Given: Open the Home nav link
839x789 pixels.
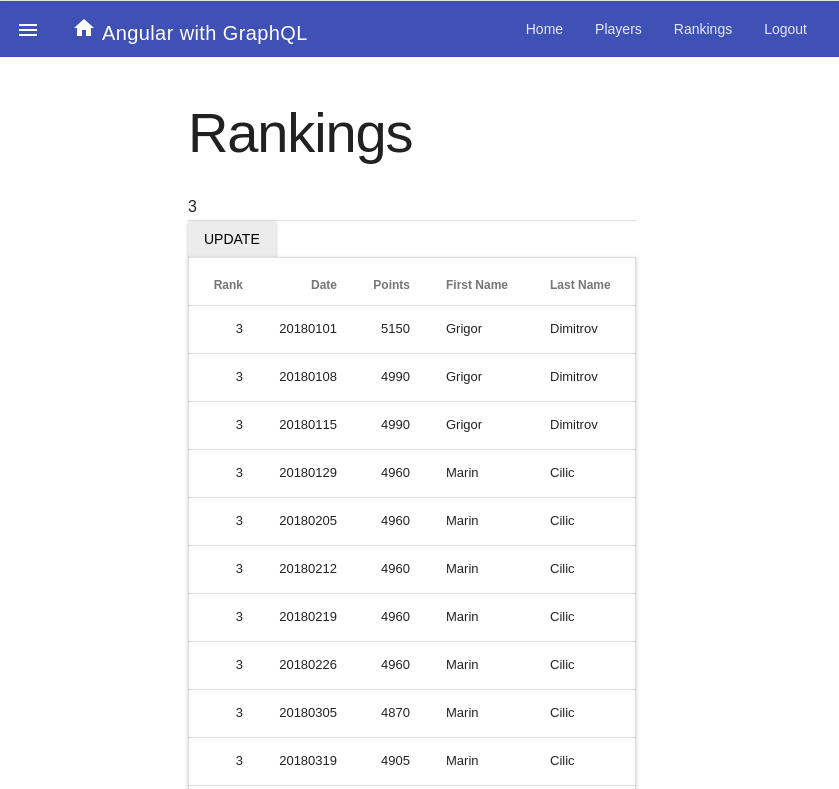Looking at the screenshot, I should (544, 29).
